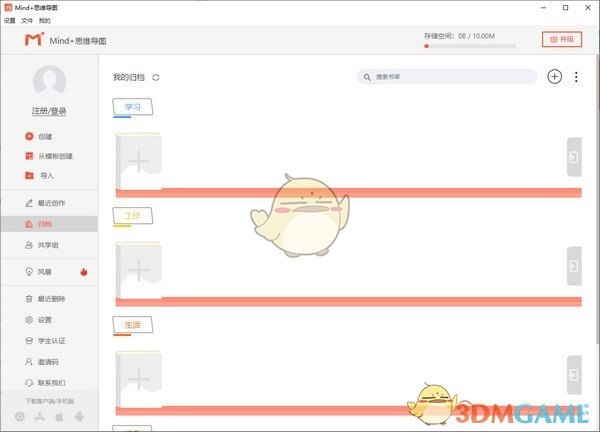The height and width of the screenshot is (432, 600).
Task: Add a book placeholder on 工作 shelf
Action: (x=139, y=270)
